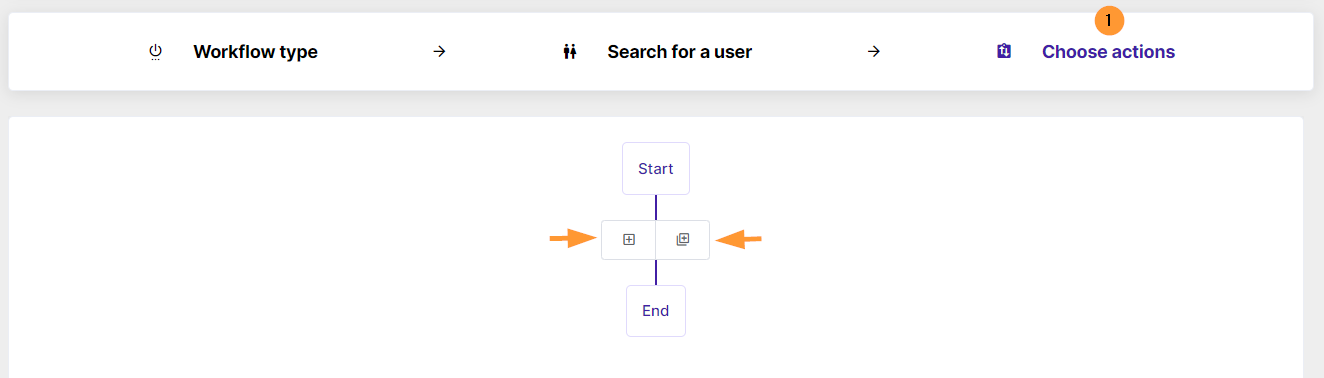This screenshot has height=378, width=1324.
Task: Click the arrow after Workflow type
Action: click(x=439, y=52)
